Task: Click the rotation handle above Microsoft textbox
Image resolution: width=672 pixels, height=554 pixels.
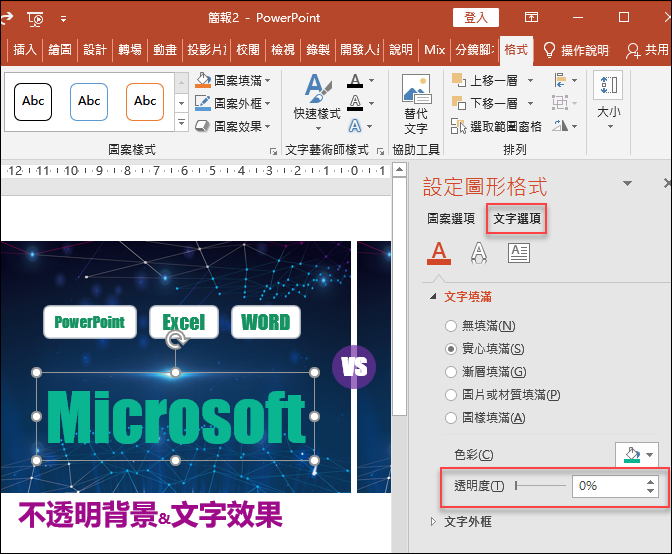Action: (x=176, y=340)
